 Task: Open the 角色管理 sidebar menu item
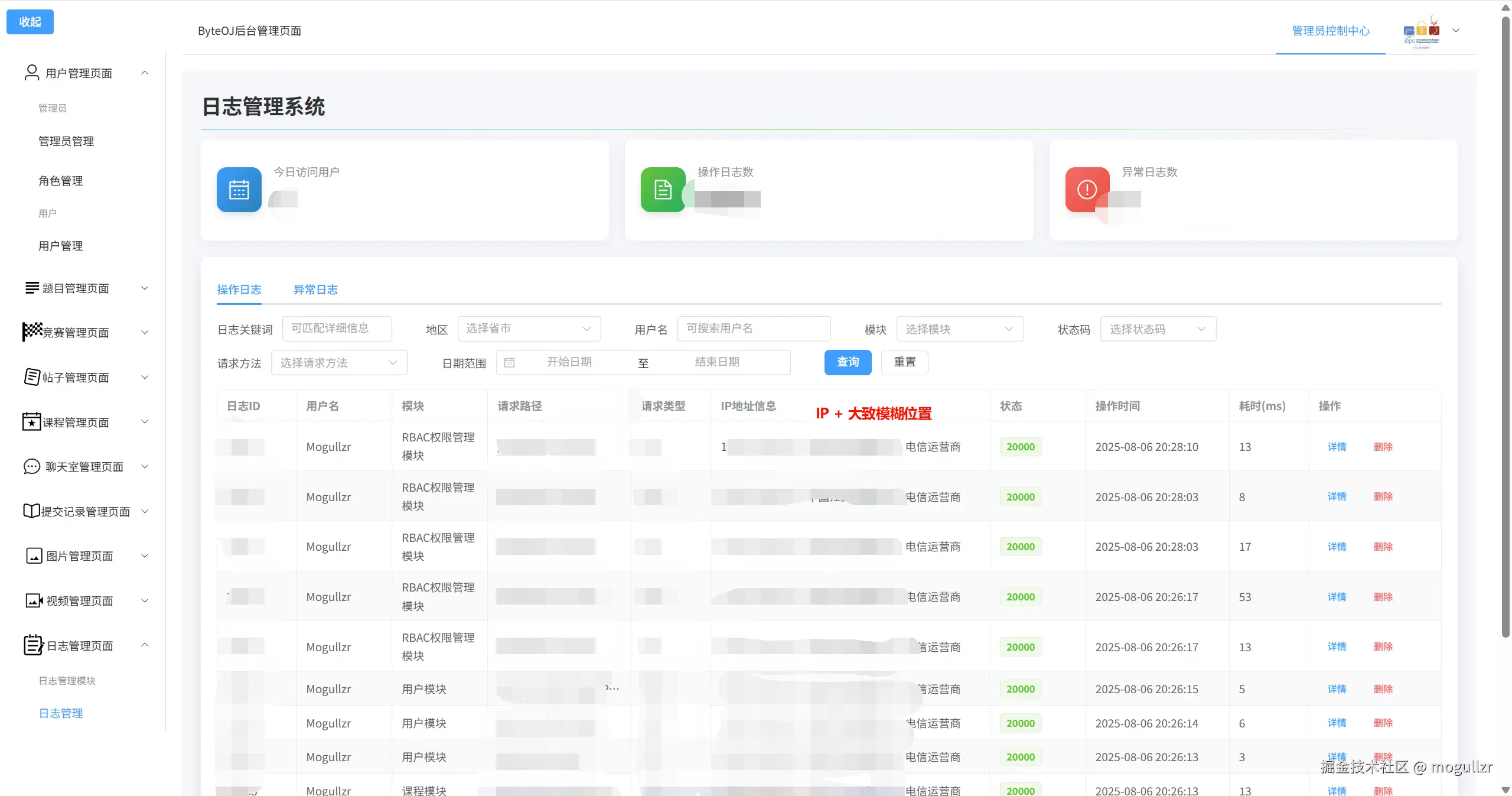click(x=61, y=181)
